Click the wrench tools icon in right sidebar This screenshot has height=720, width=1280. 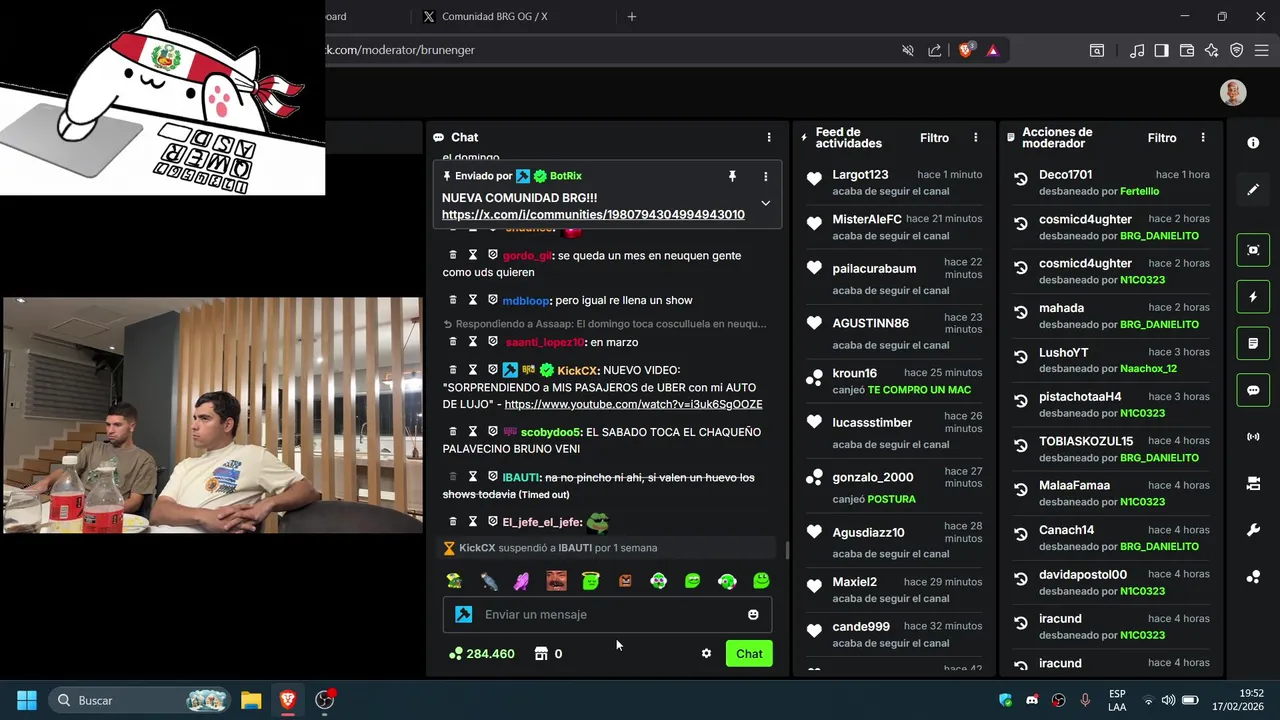click(1253, 530)
